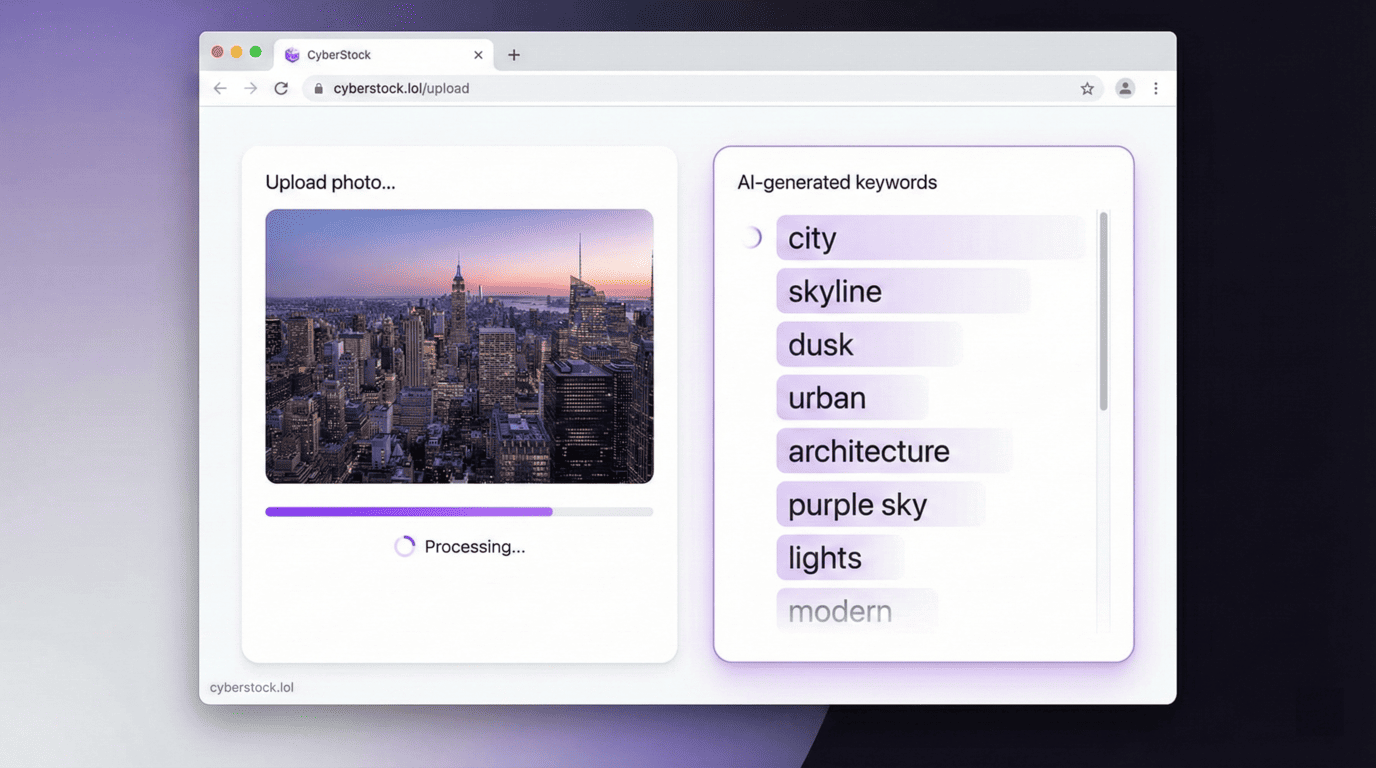Click the uploaded city skyline photo

click(459, 346)
